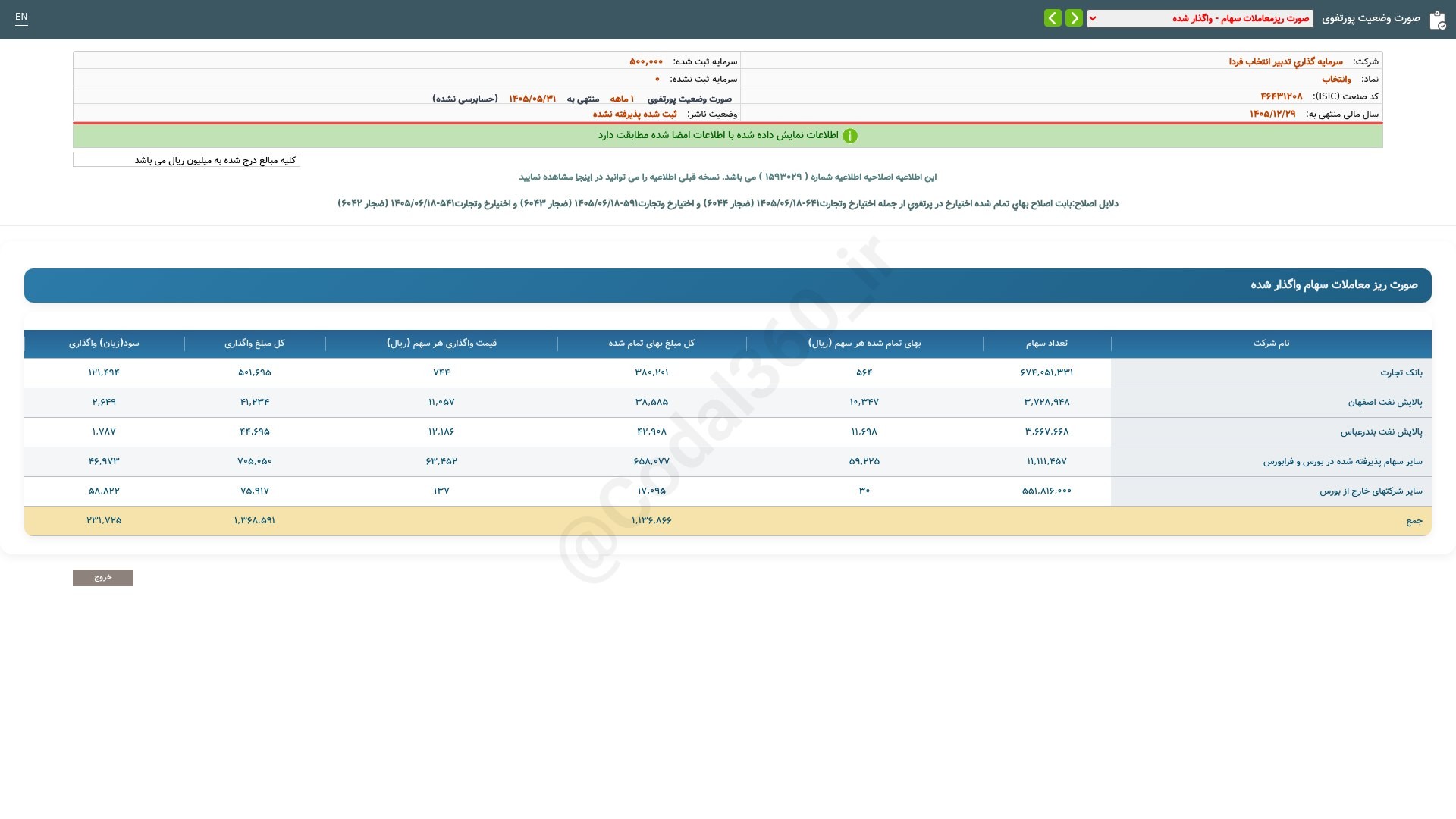Click the total cost value ۱,۱۳۶,۸۶۶

(651, 520)
